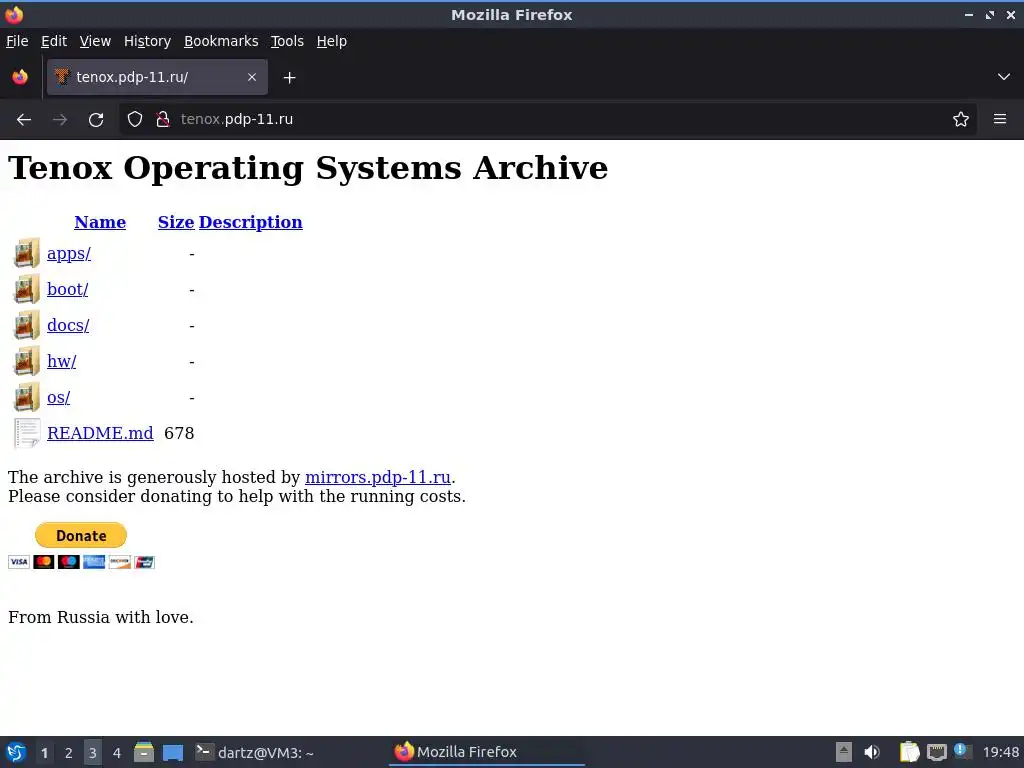
Task: Close the tenox.pdp-11.ru tab
Action: click(x=252, y=77)
